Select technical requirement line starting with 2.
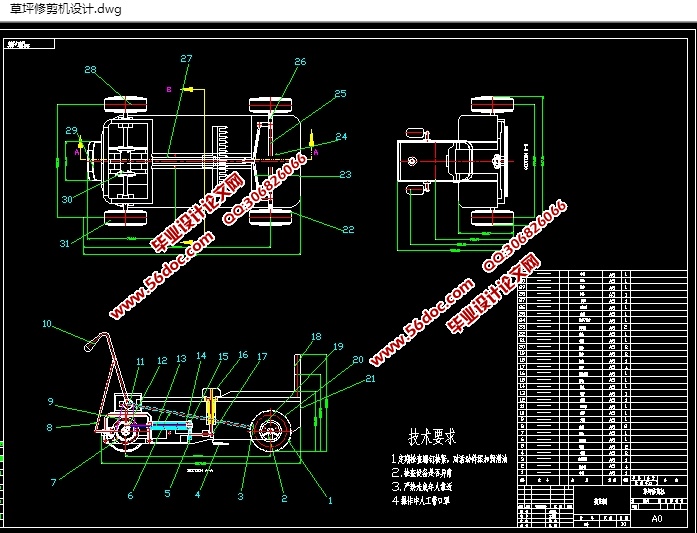 (422, 473)
